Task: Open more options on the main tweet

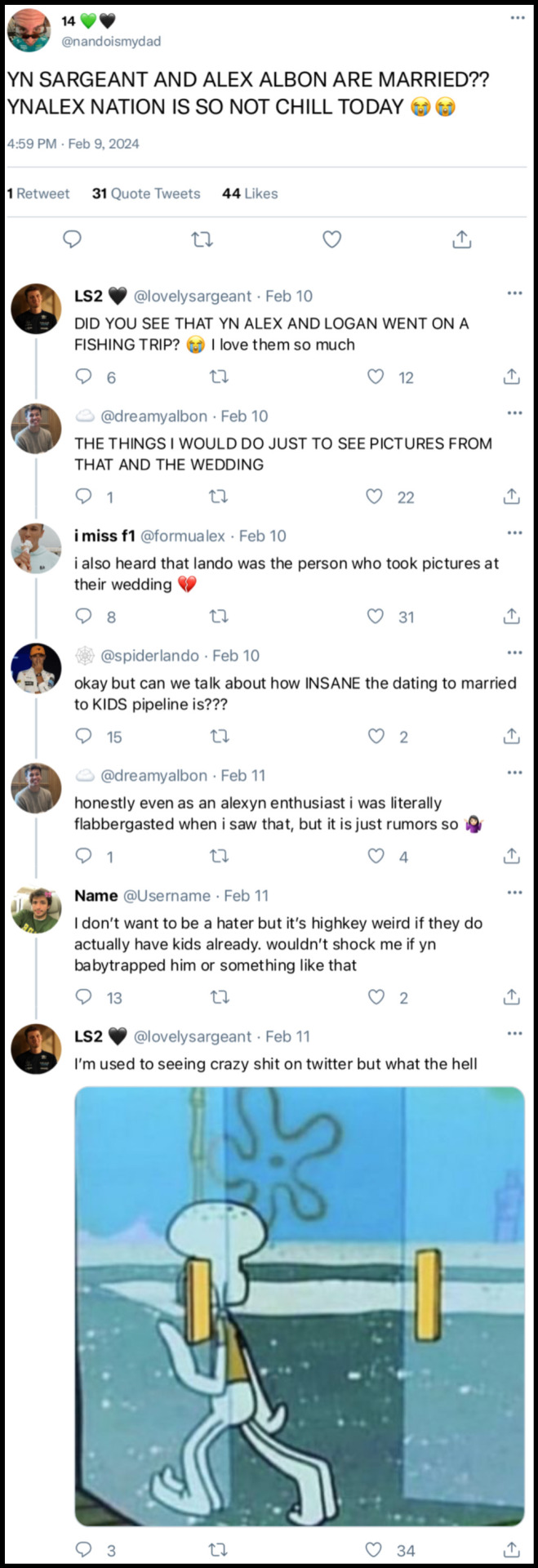Action: coord(518,18)
